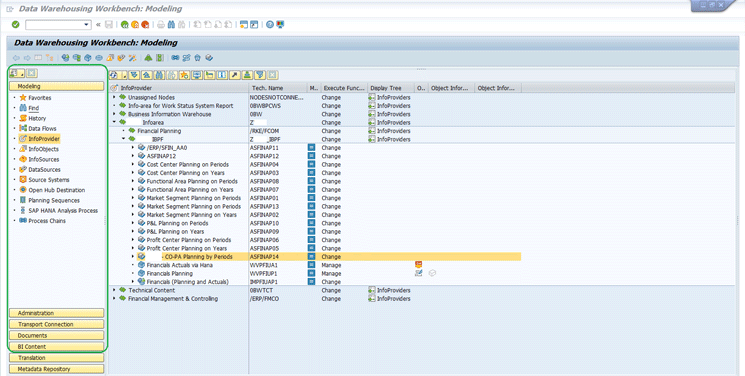The height and width of the screenshot is (376, 745).
Task: Open the Documents section
Action: (57, 336)
